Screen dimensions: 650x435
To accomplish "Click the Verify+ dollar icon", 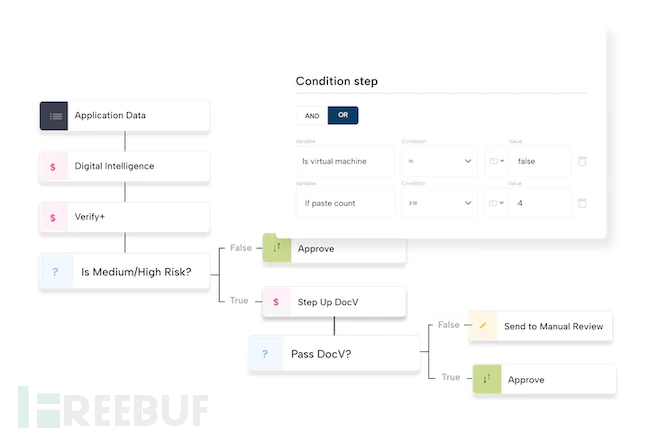I will (53, 218).
